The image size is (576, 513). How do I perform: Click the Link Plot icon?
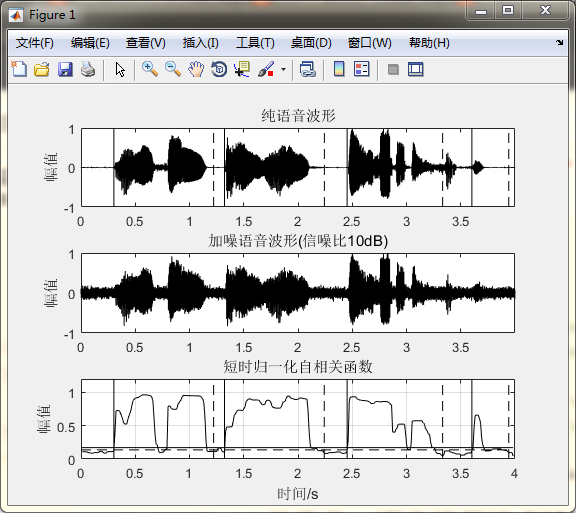[x=307, y=69]
